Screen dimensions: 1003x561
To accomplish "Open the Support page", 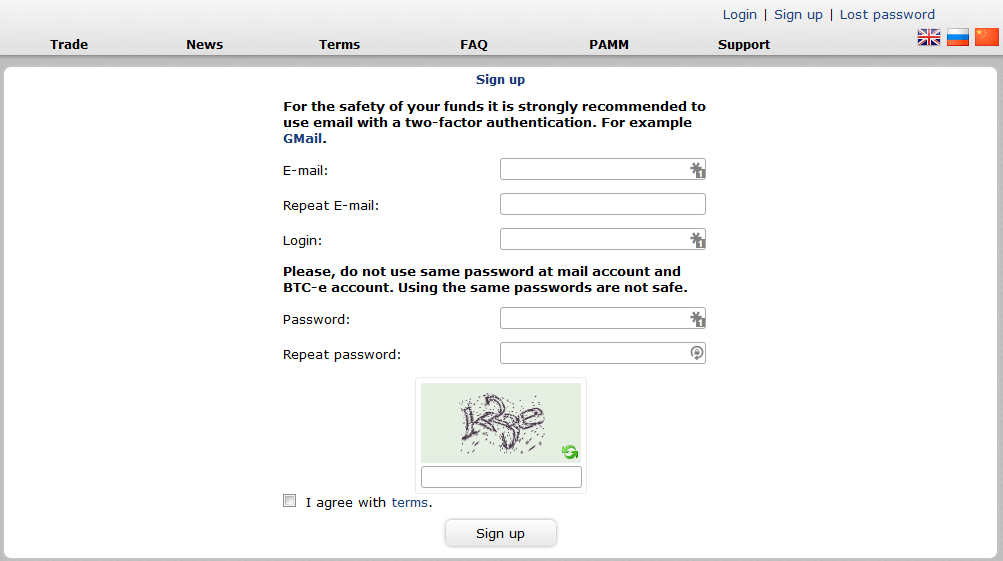I will (x=744, y=45).
